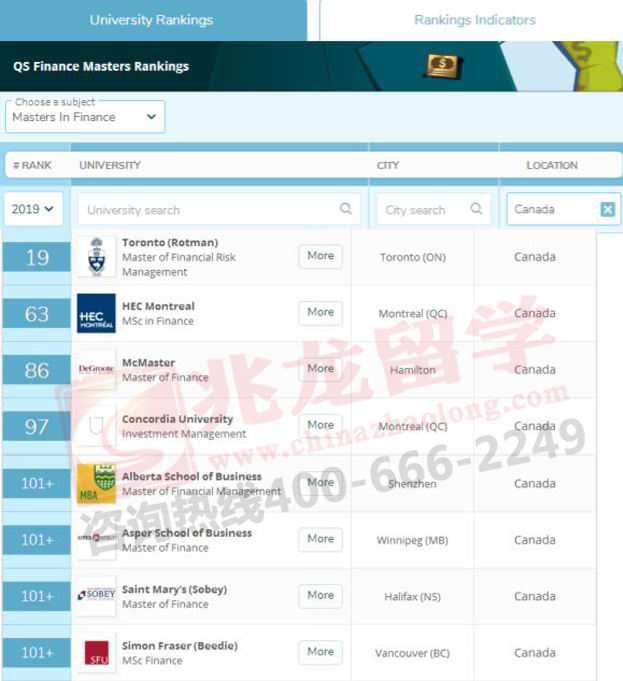Open the Masters In Finance subject dropdown

85,117
